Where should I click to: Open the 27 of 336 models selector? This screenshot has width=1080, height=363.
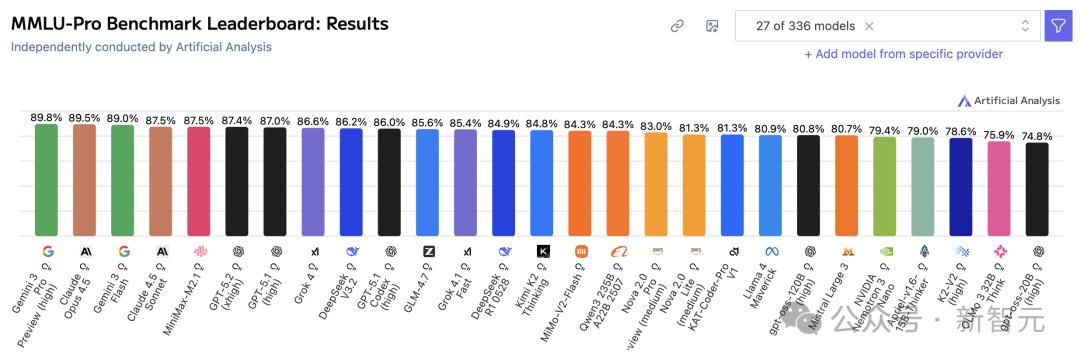(888, 26)
